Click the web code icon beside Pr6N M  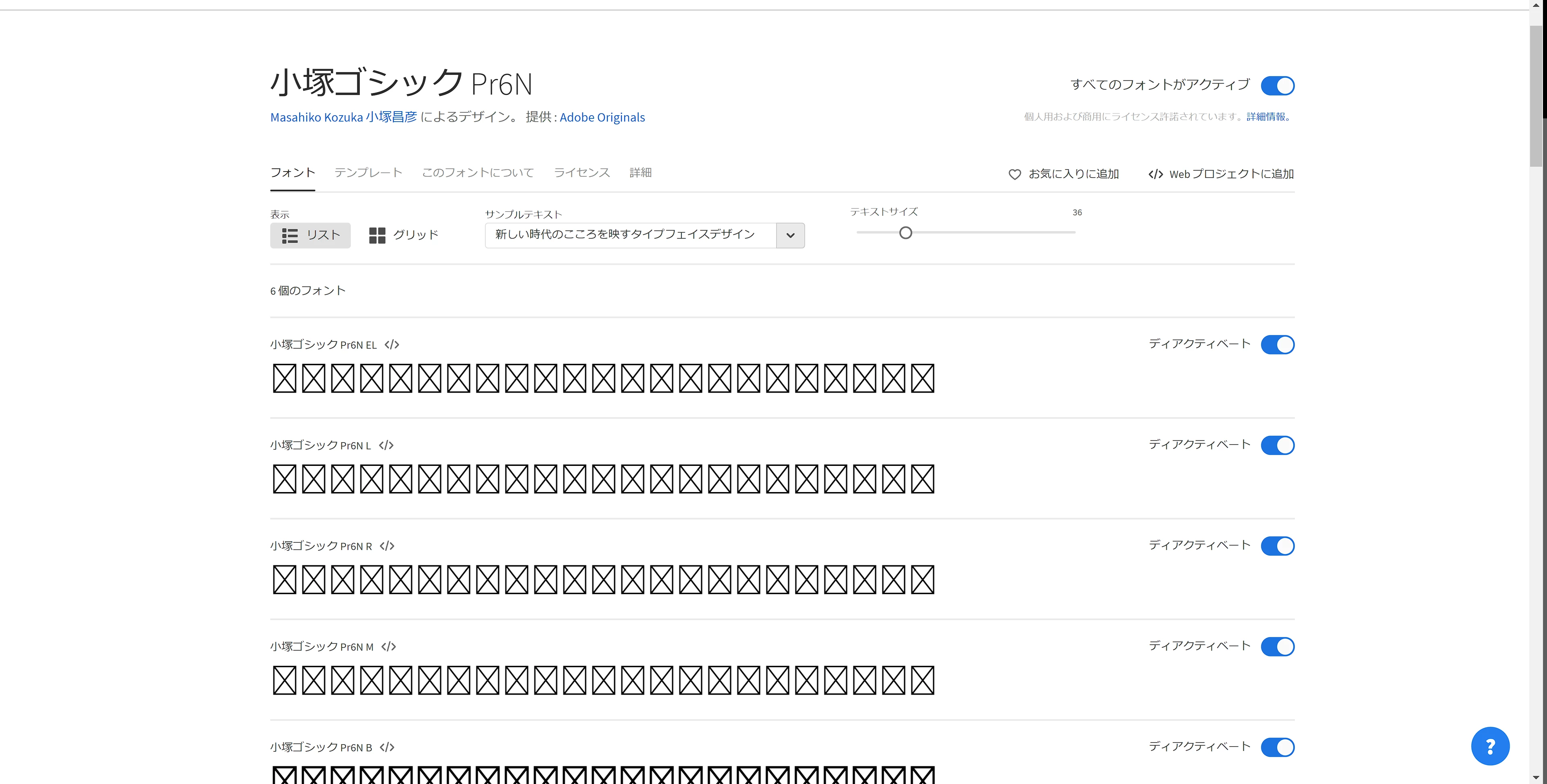pyautogui.click(x=389, y=647)
